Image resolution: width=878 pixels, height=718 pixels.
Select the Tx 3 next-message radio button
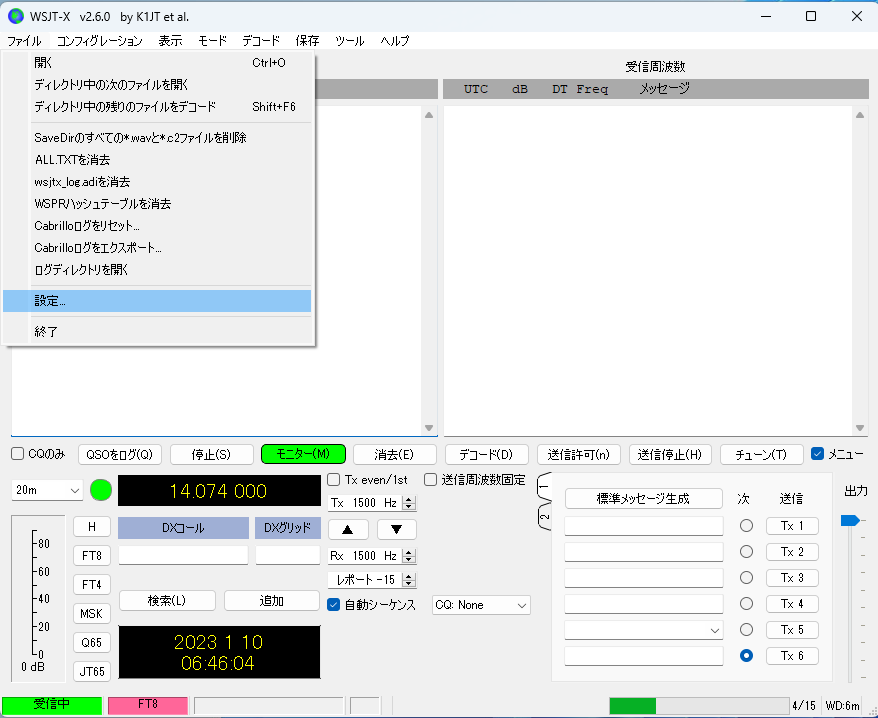(746, 577)
